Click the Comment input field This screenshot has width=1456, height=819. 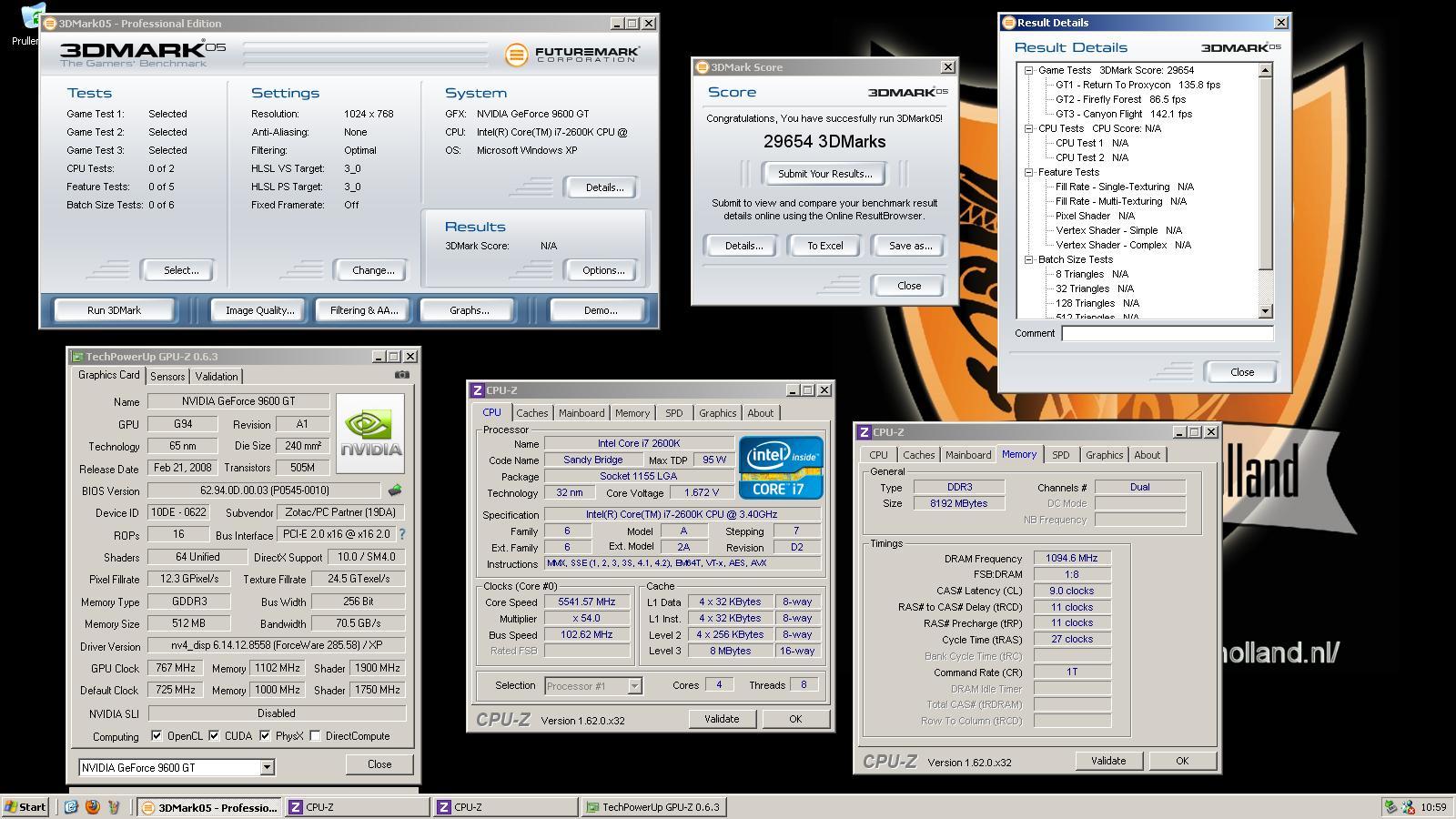tap(1168, 333)
